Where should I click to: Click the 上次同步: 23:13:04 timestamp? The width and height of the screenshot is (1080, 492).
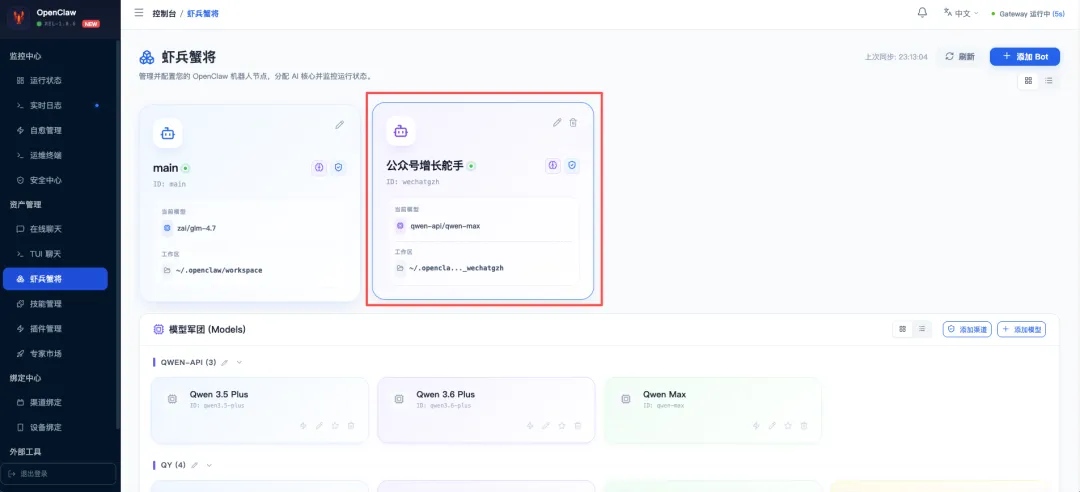pos(896,57)
